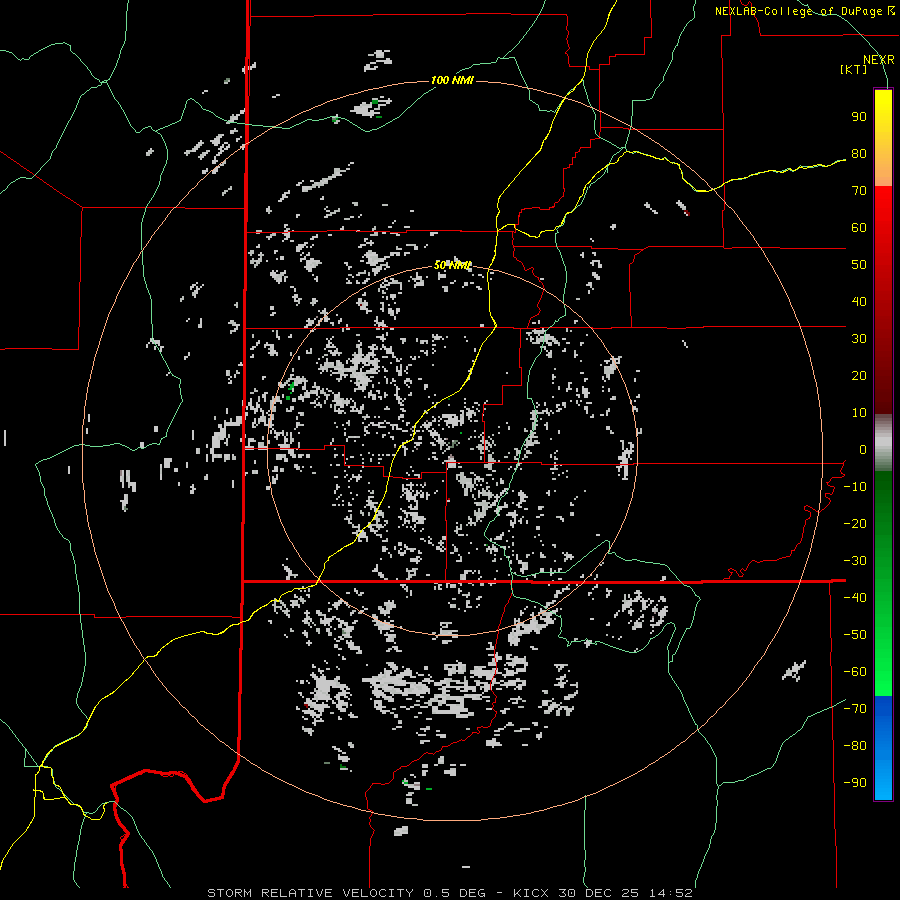Viewport: 900px width, 900px height.
Task: Click the gray zero-velocity segment of color bar
Action: 883,443
